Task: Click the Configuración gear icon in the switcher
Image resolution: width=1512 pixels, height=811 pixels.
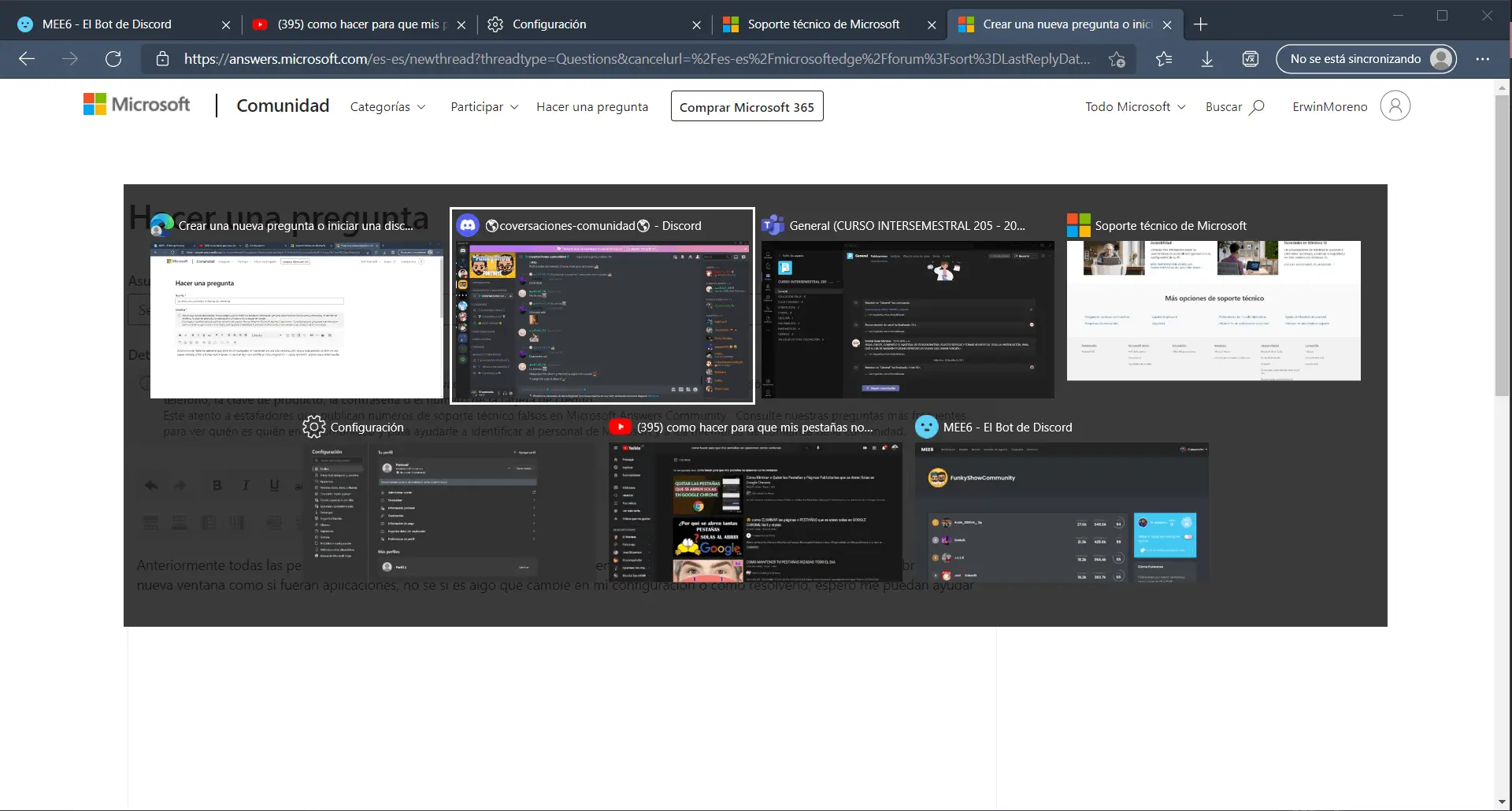Action: tap(313, 427)
